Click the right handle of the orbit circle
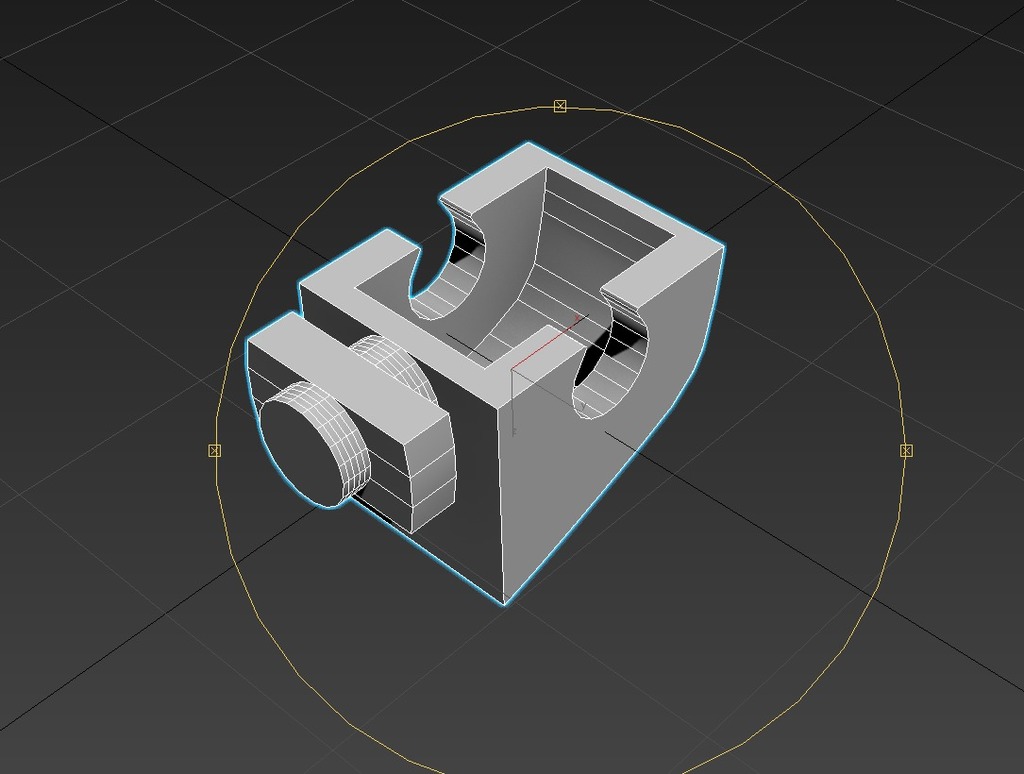The width and height of the screenshot is (1024, 774). [906, 450]
